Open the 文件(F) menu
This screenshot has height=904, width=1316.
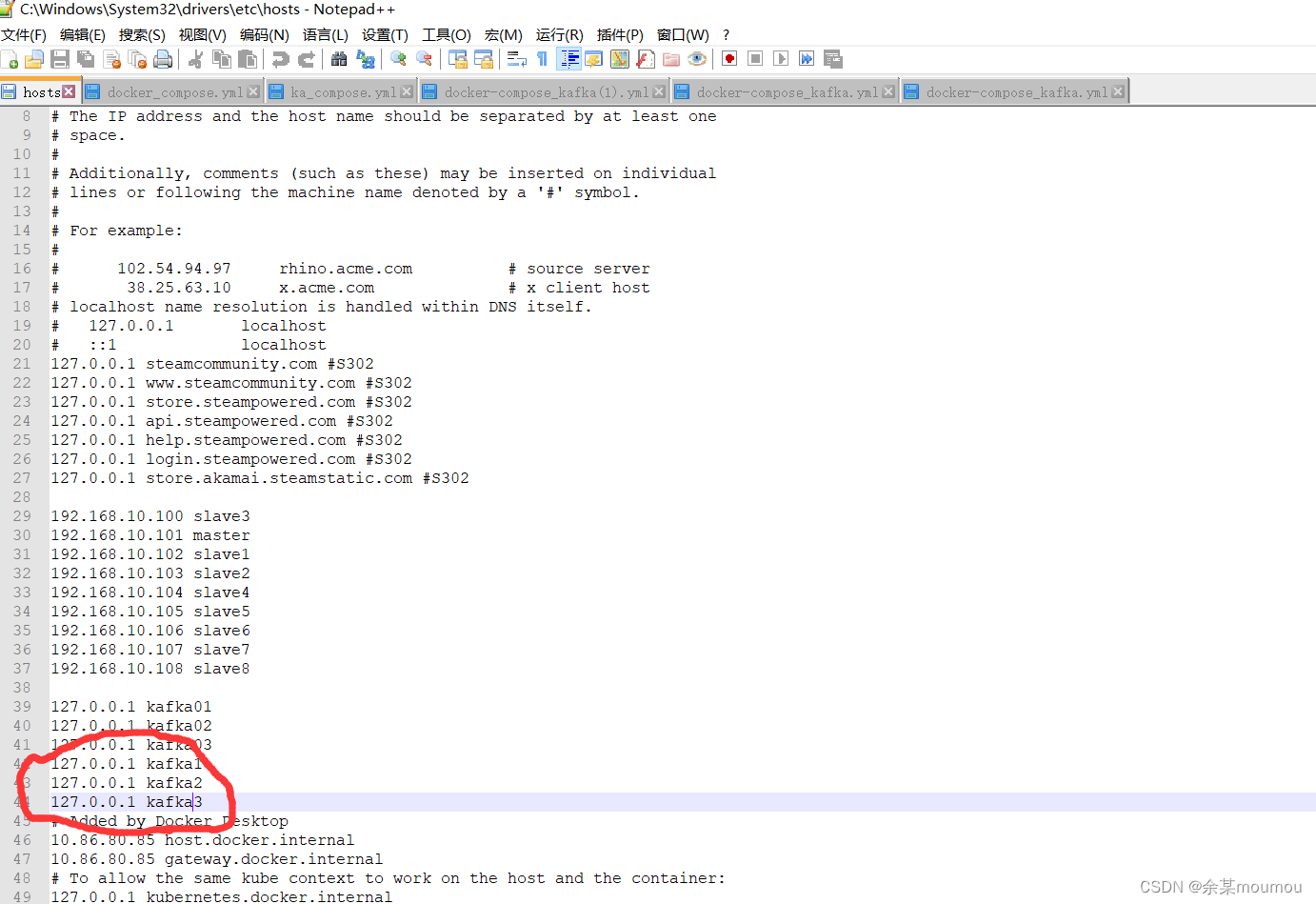point(24,35)
